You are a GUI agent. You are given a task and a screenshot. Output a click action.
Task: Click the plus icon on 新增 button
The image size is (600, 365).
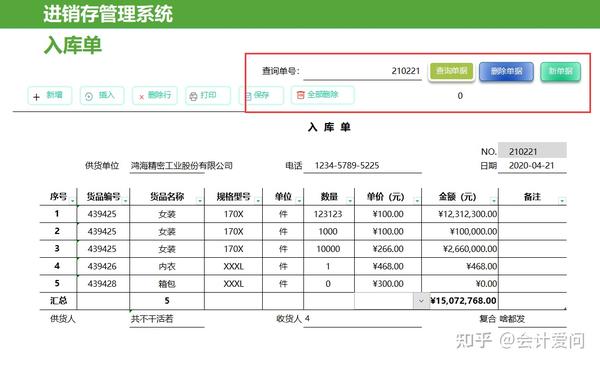tap(36, 97)
